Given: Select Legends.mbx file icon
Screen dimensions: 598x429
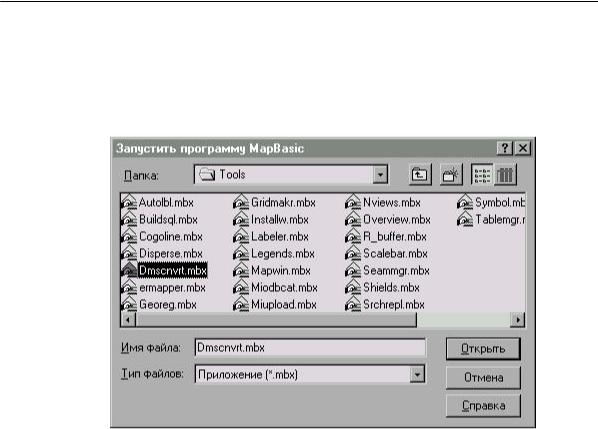Looking at the screenshot, I should pos(241,253).
